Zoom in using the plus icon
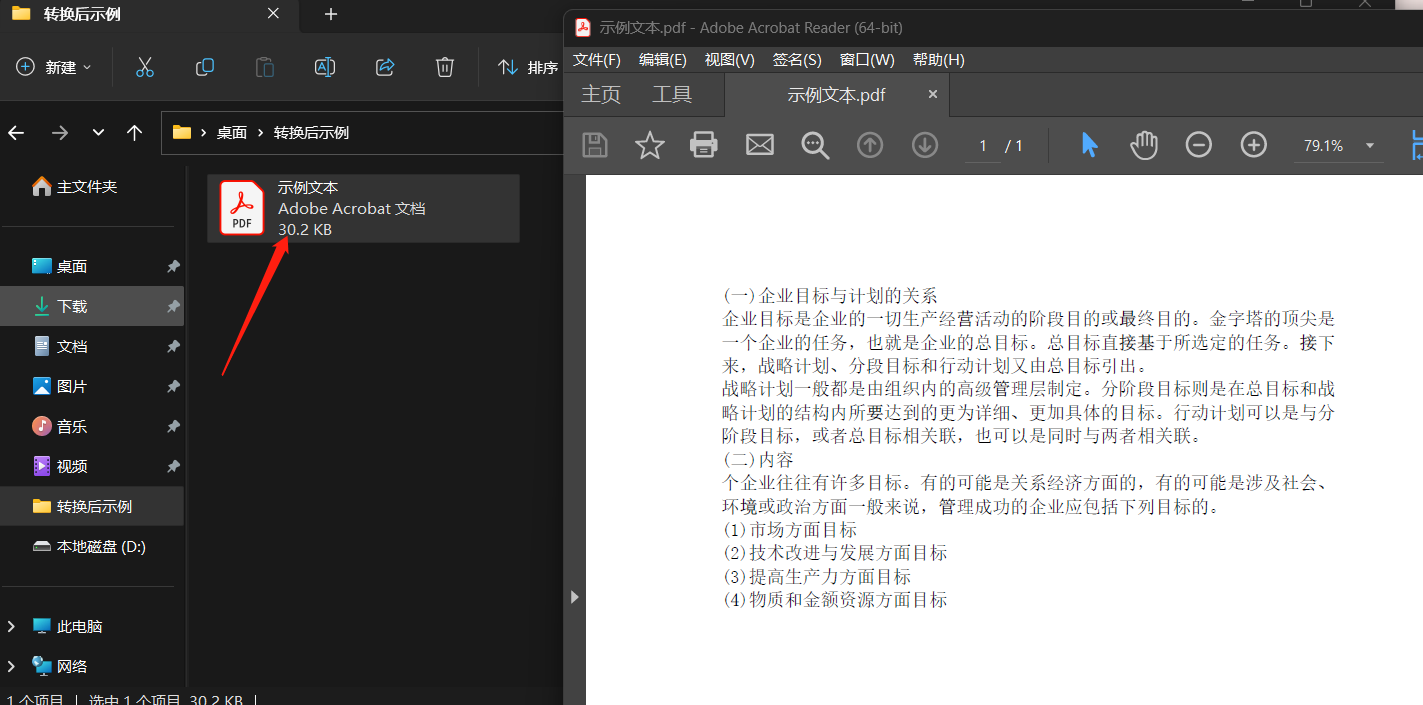Screen dimensions: 1423x705 1253,145
